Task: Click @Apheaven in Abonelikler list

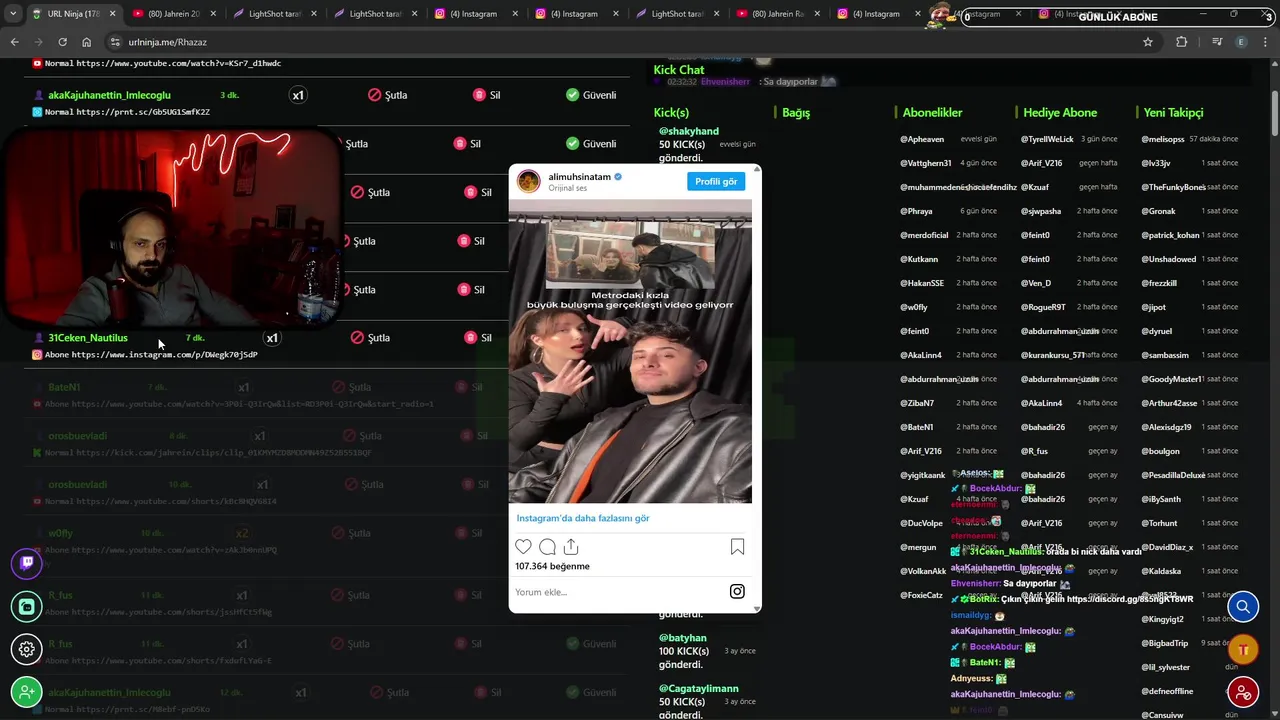Action: click(922, 139)
